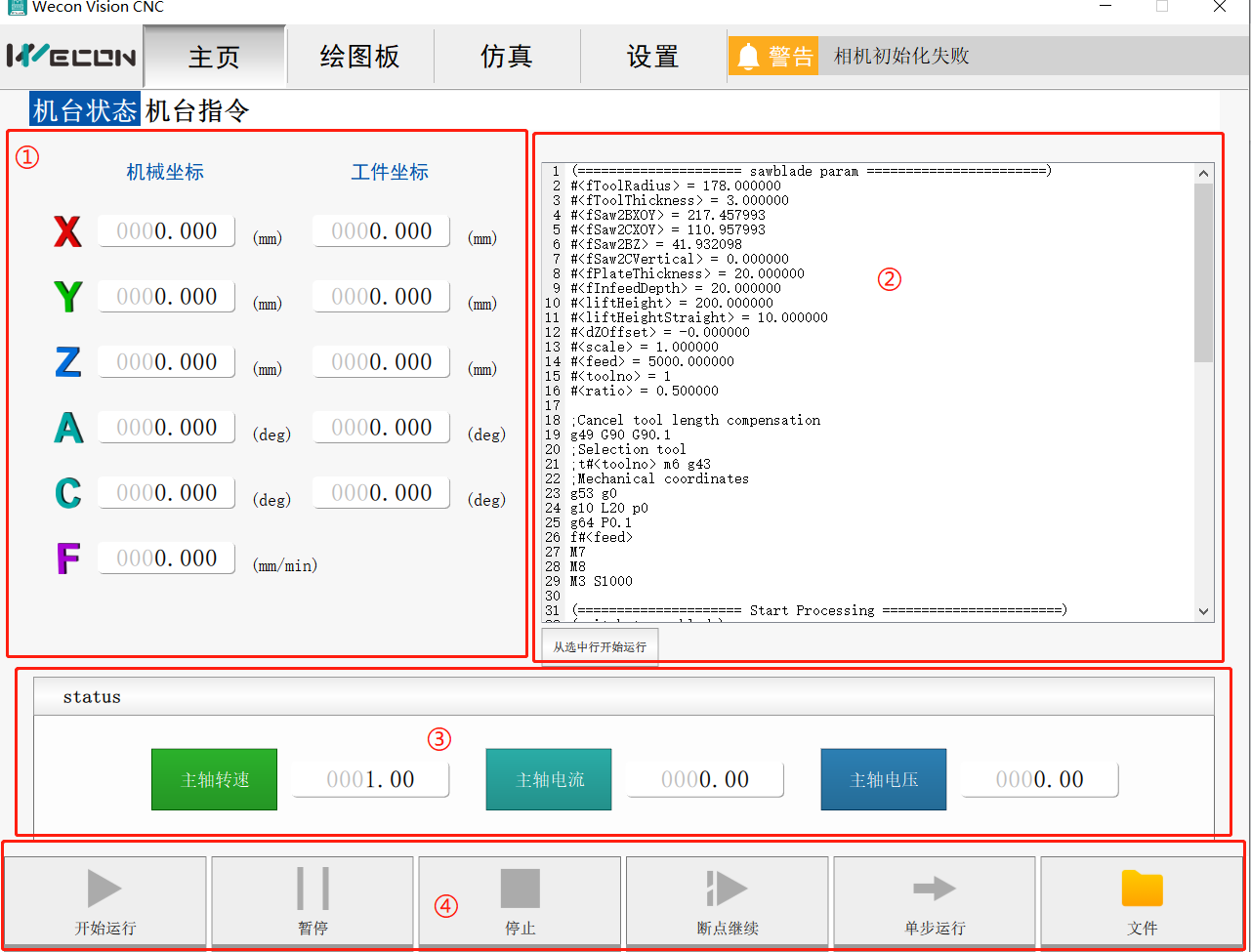
Task: Go to the 设置 settings tab
Action: point(652,57)
